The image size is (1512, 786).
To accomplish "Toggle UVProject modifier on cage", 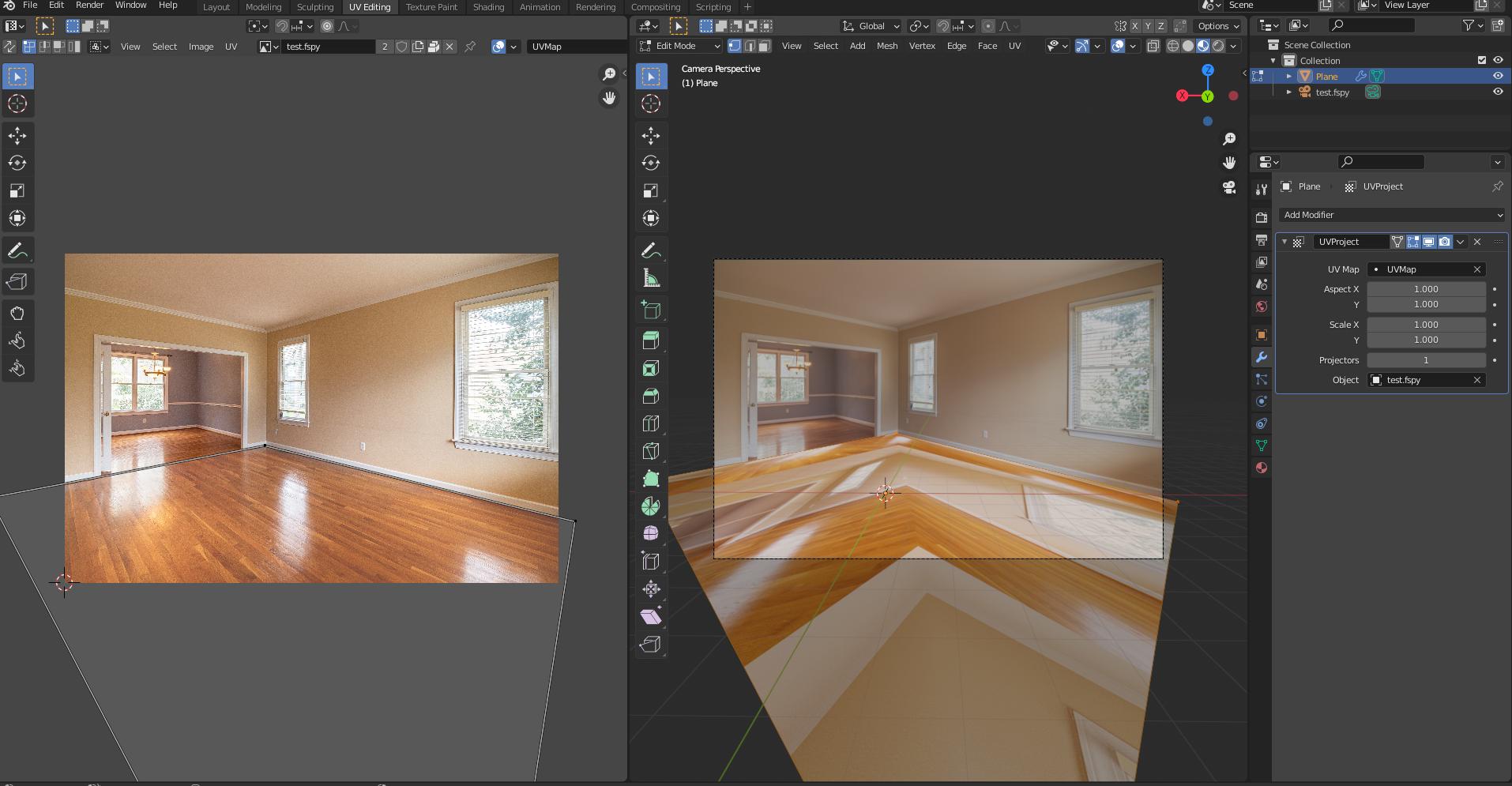I will pos(1397,242).
